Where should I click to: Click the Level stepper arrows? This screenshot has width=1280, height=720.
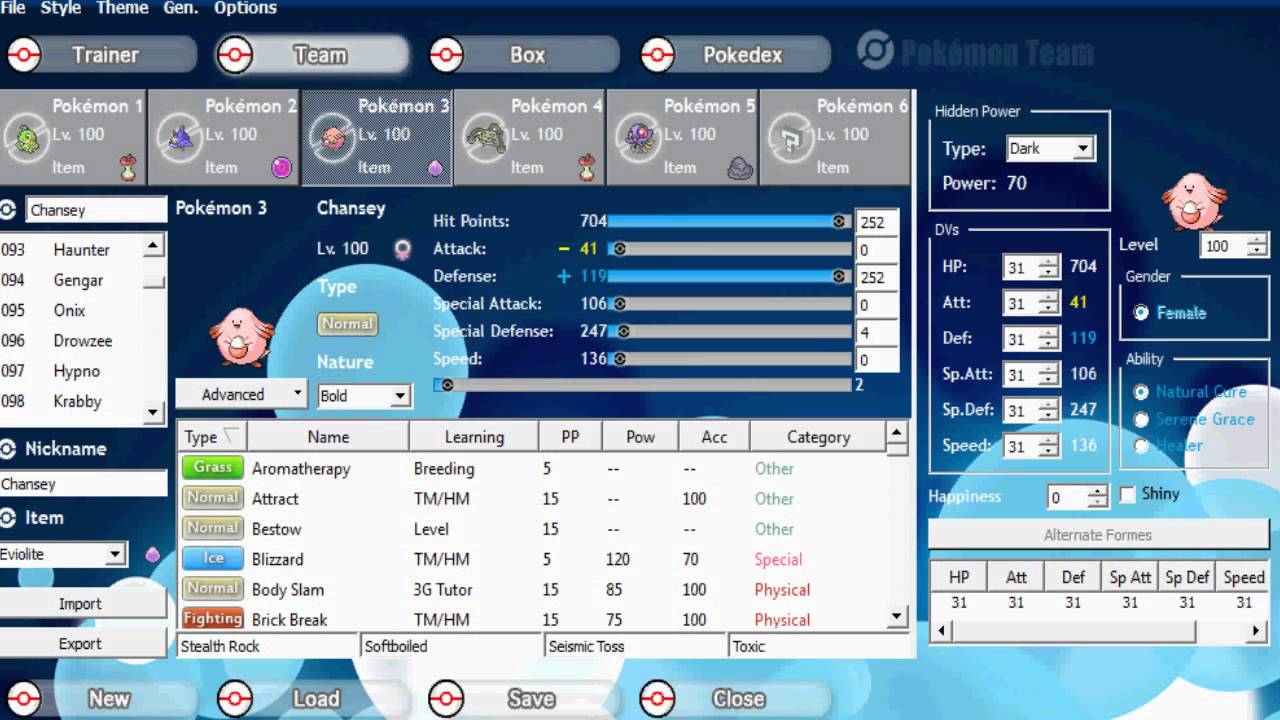1257,245
